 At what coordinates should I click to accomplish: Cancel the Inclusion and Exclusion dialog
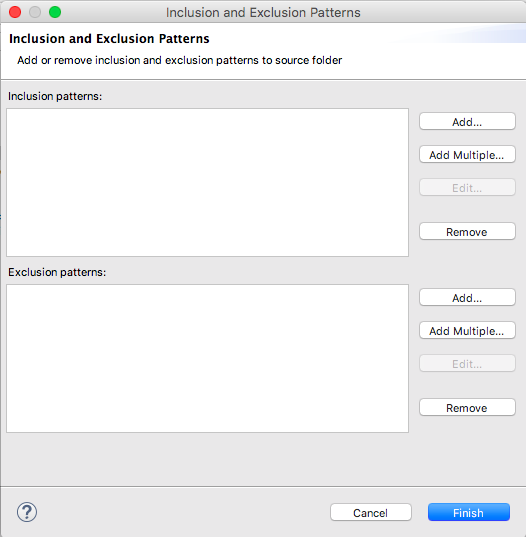click(371, 512)
